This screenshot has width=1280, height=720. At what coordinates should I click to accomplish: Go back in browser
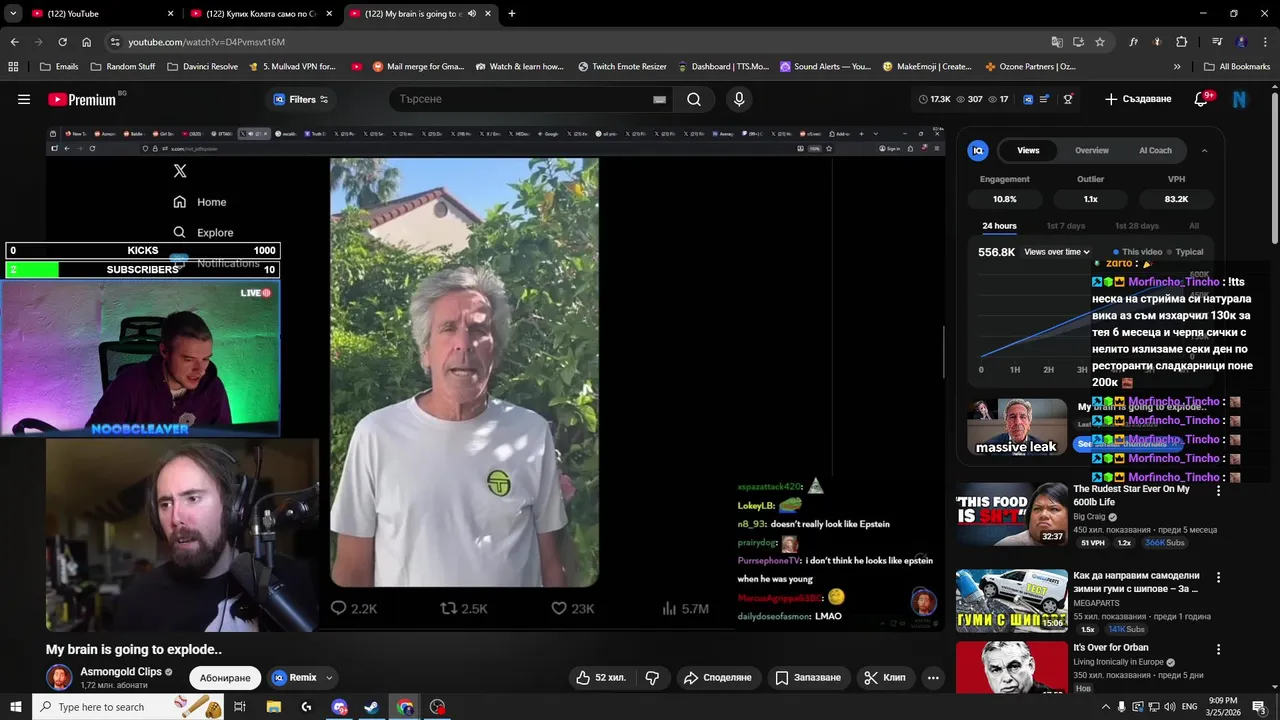[x=14, y=42]
